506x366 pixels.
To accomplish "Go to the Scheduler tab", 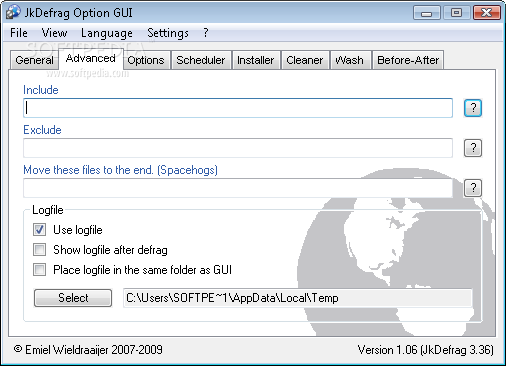I will 201,60.
